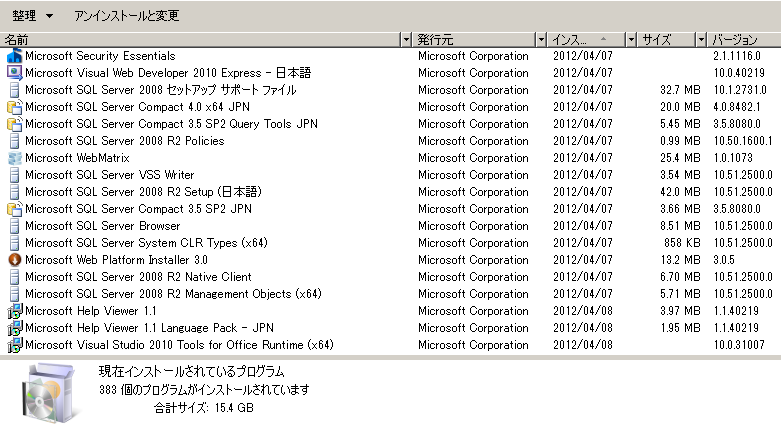Click the Microsoft Help Viewer 1.1 icon
The width and height of the screenshot is (781, 429).
tap(14, 311)
